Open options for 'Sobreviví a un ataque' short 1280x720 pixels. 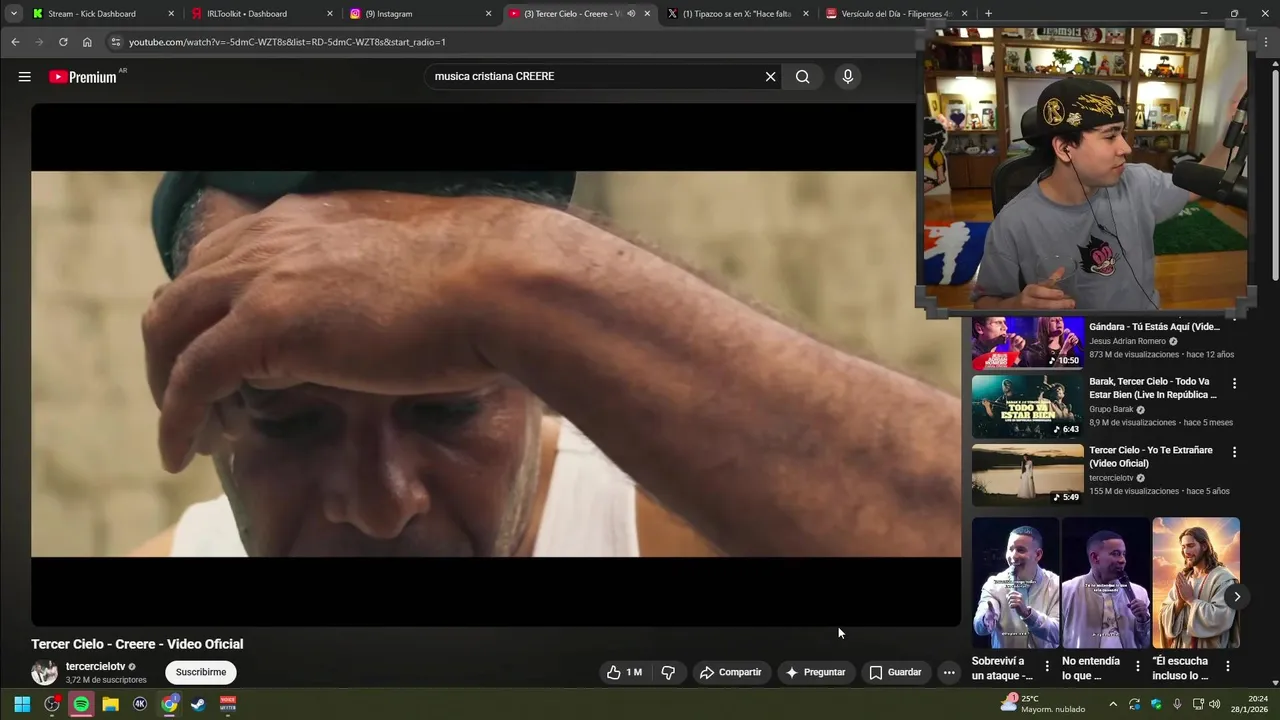click(1047, 666)
